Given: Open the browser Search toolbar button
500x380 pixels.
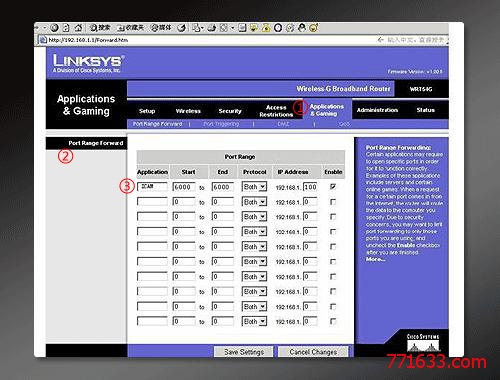Looking at the screenshot, I should [100, 28].
